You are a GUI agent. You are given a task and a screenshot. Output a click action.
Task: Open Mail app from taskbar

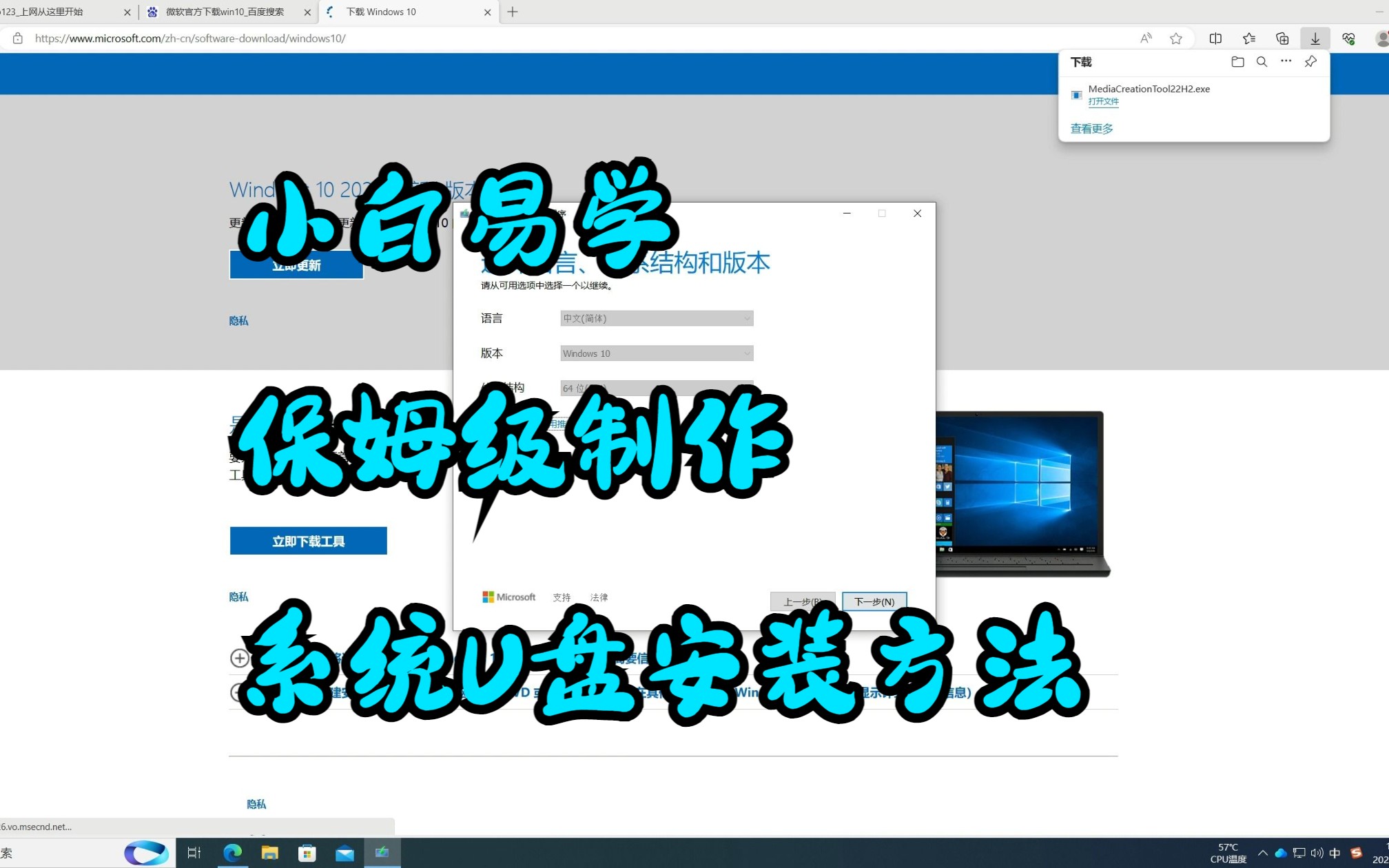coord(344,853)
